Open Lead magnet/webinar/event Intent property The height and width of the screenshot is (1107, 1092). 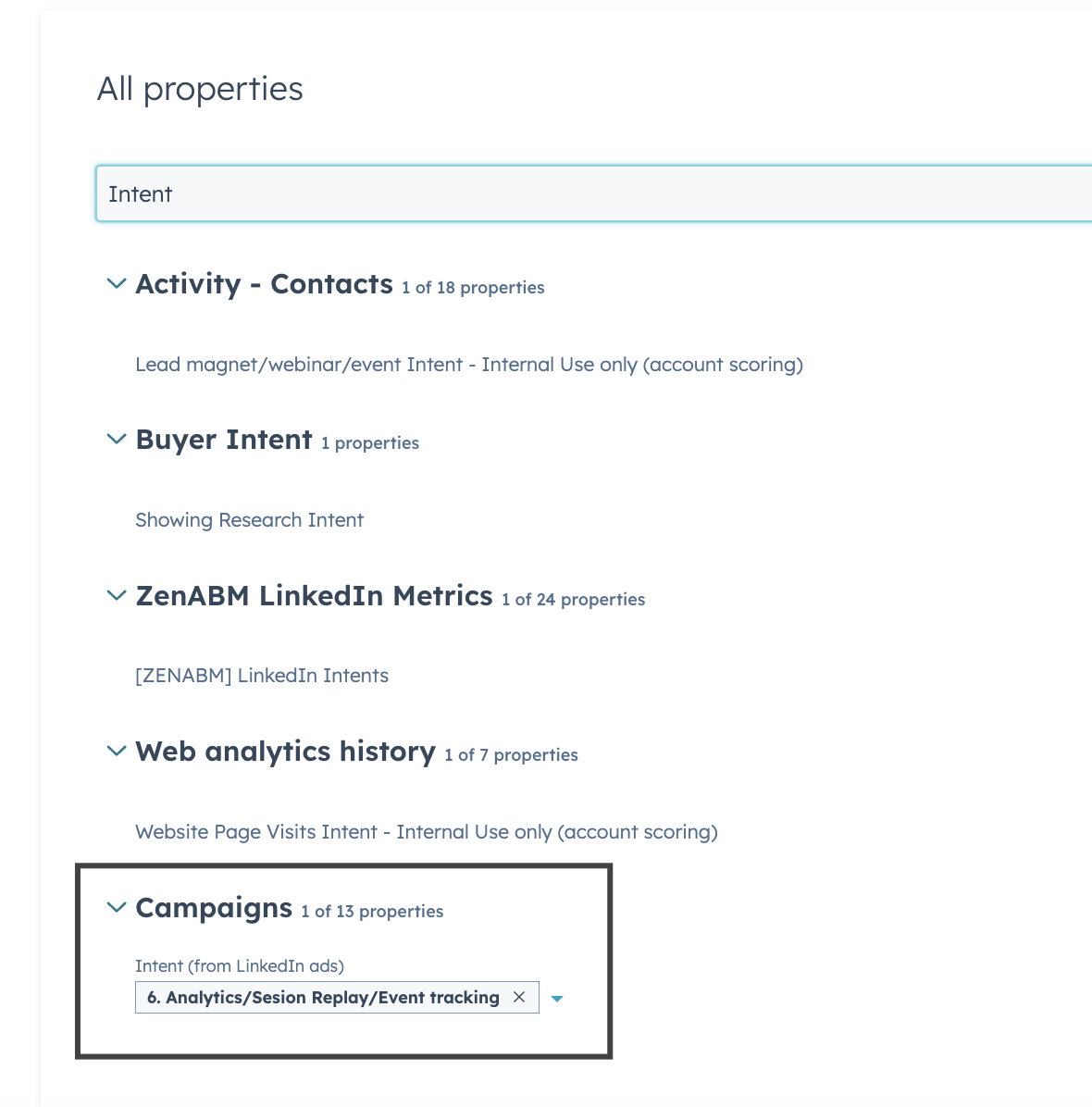[x=468, y=365]
